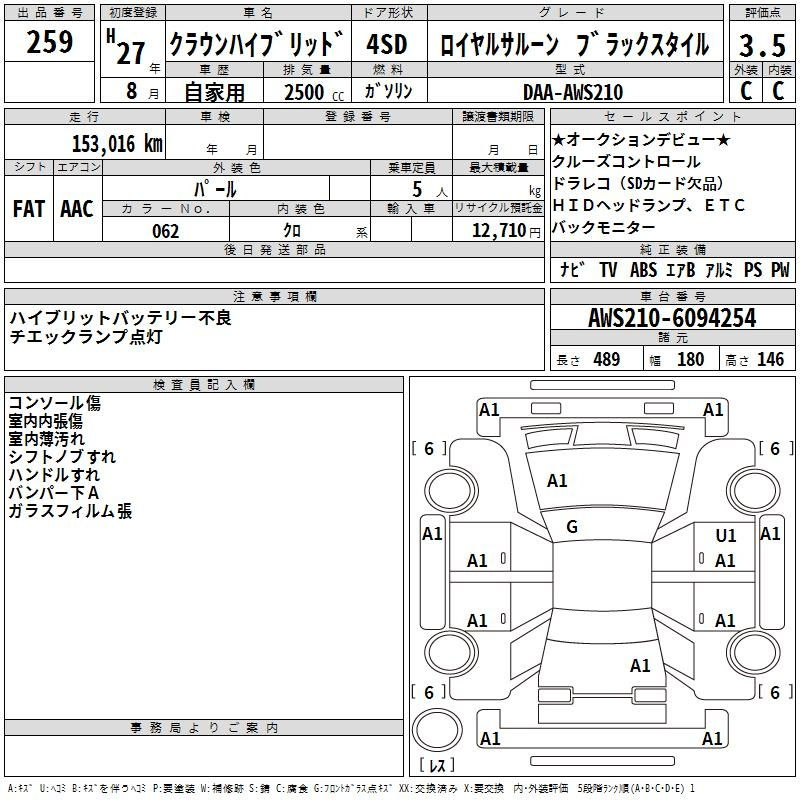
Task: Select seating capacity 5 人
Action: (x=430, y=190)
